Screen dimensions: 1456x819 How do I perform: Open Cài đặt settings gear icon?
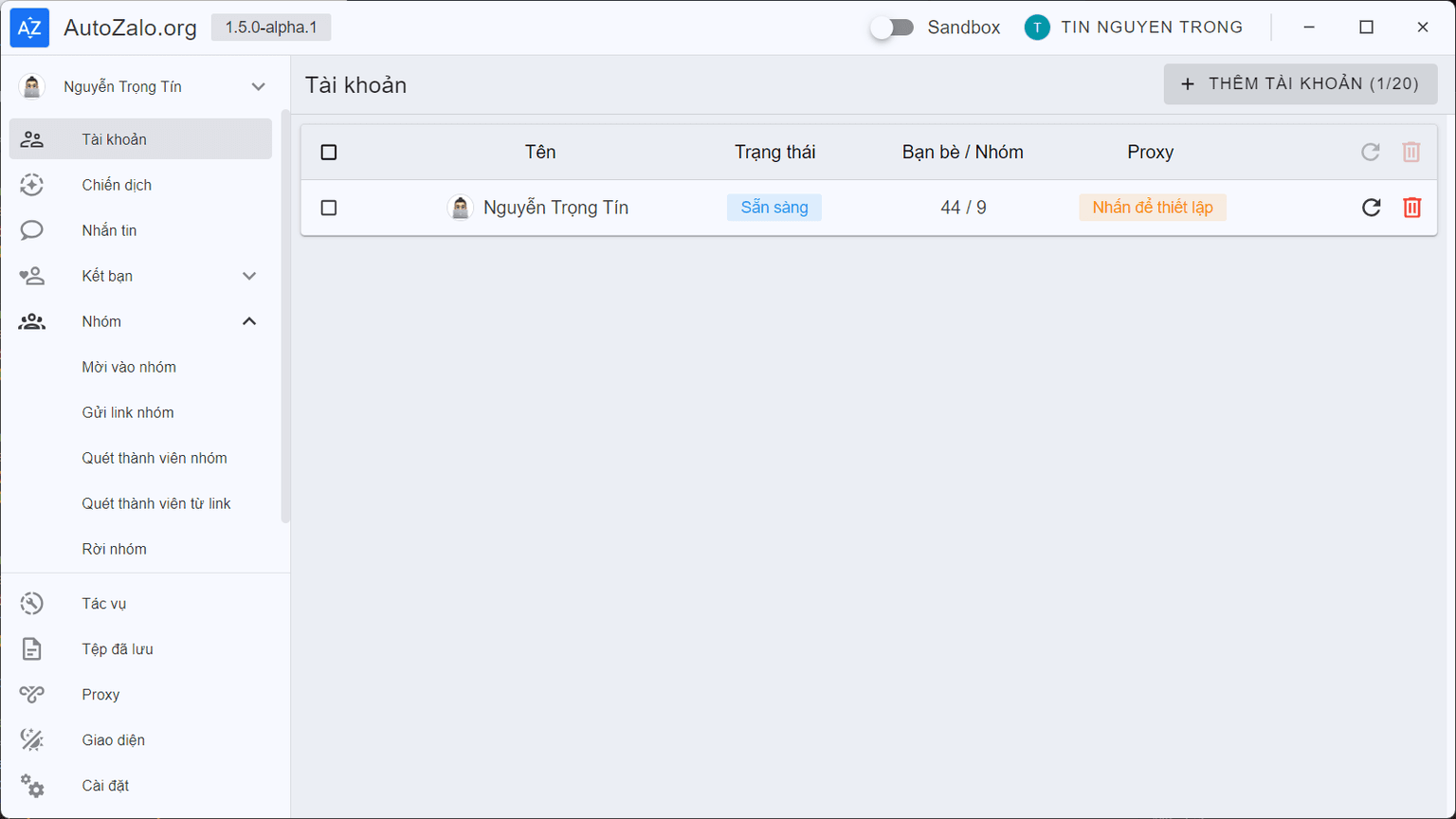(x=32, y=786)
